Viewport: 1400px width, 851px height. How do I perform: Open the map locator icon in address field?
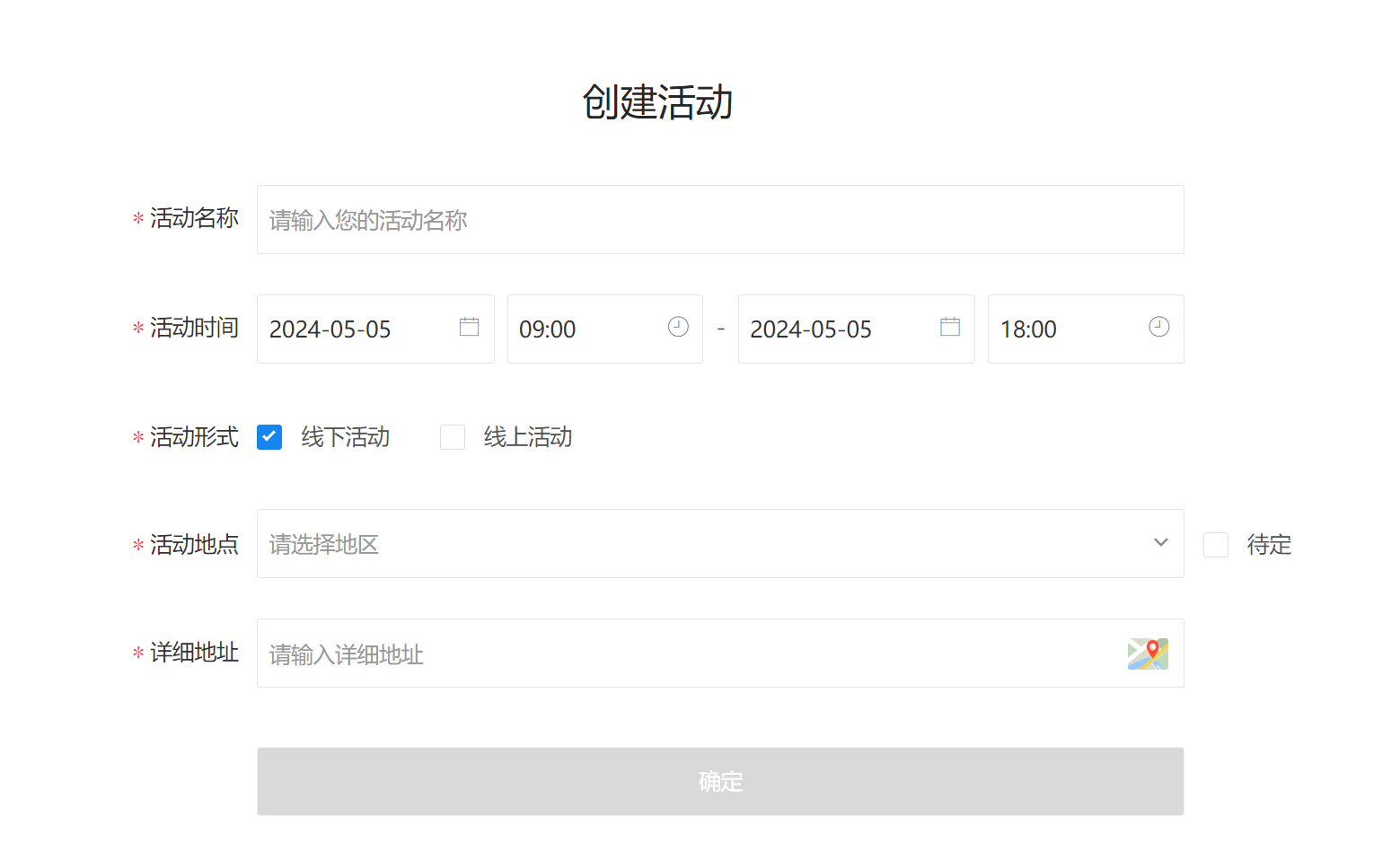[x=1148, y=654]
